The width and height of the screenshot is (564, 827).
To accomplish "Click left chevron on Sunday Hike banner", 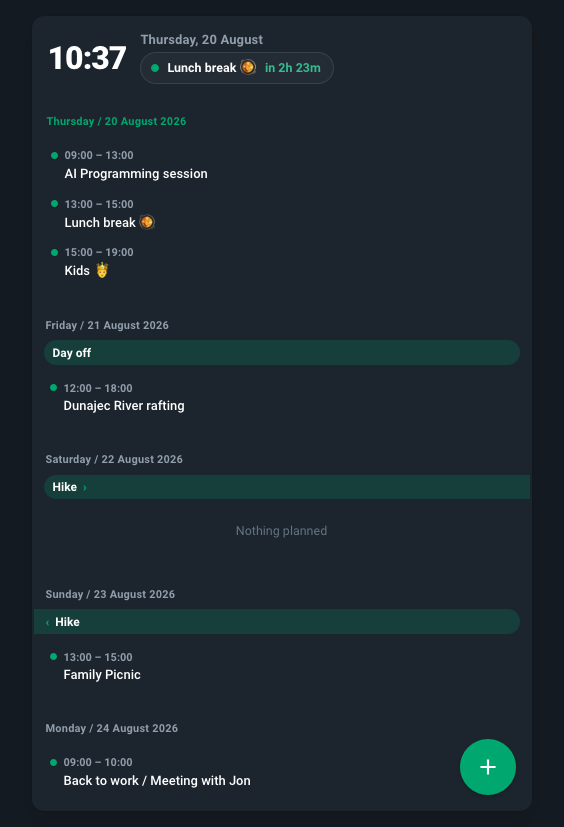I will (47, 622).
